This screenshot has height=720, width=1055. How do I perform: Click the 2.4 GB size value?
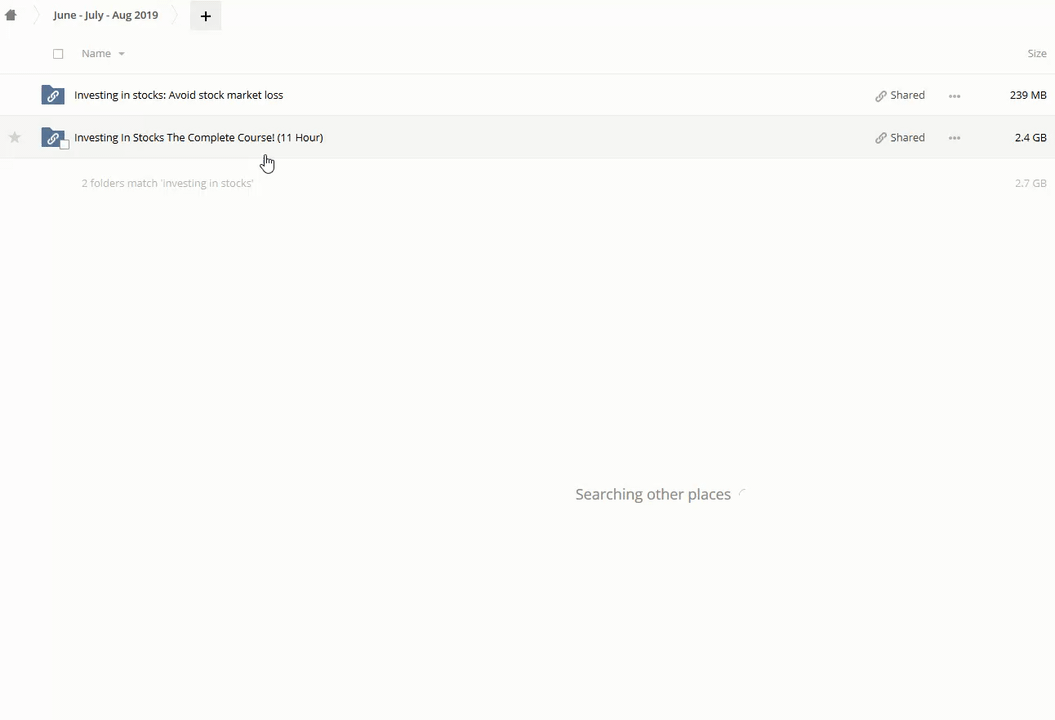pyautogui.click(x=1030, y=138)
